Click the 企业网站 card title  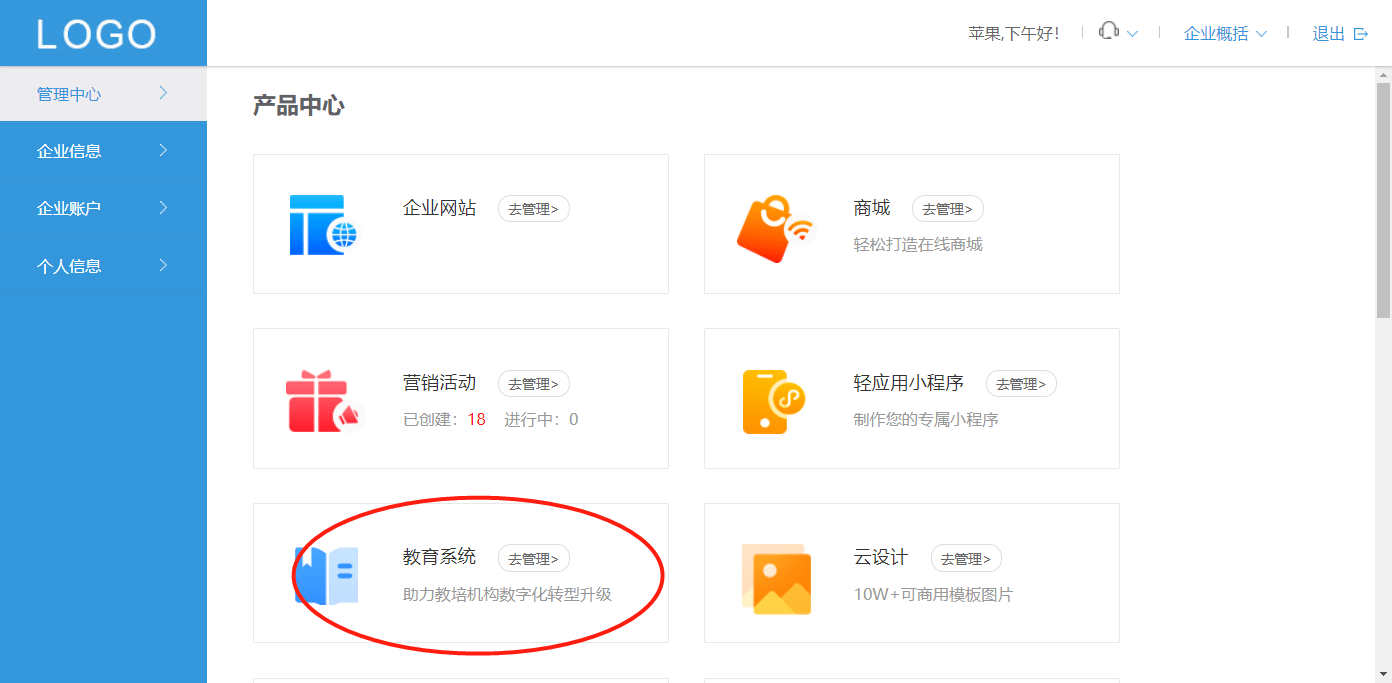click(439, 208)
